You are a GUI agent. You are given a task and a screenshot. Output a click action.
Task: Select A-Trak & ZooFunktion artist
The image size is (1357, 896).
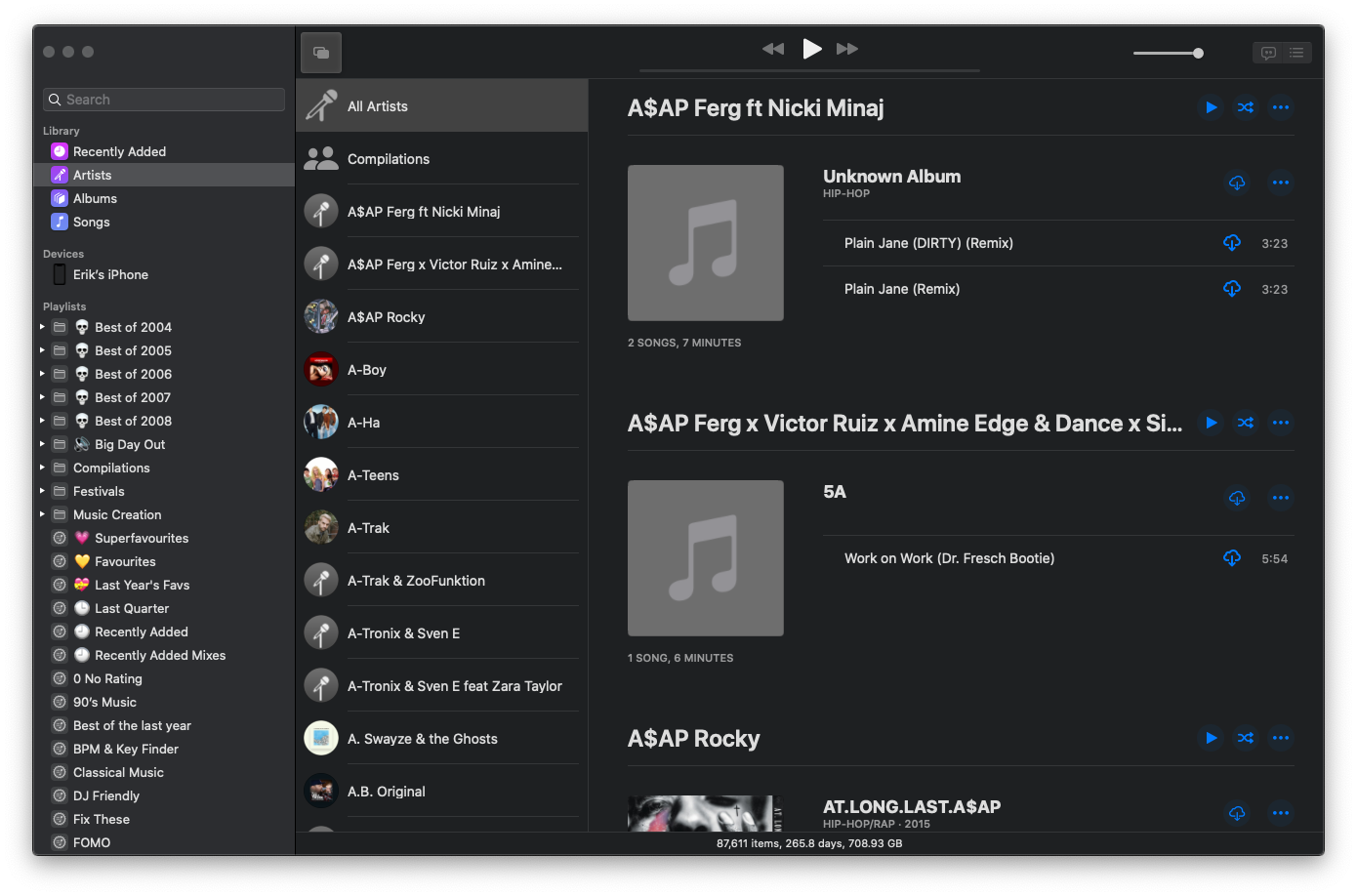click(441, 581)
